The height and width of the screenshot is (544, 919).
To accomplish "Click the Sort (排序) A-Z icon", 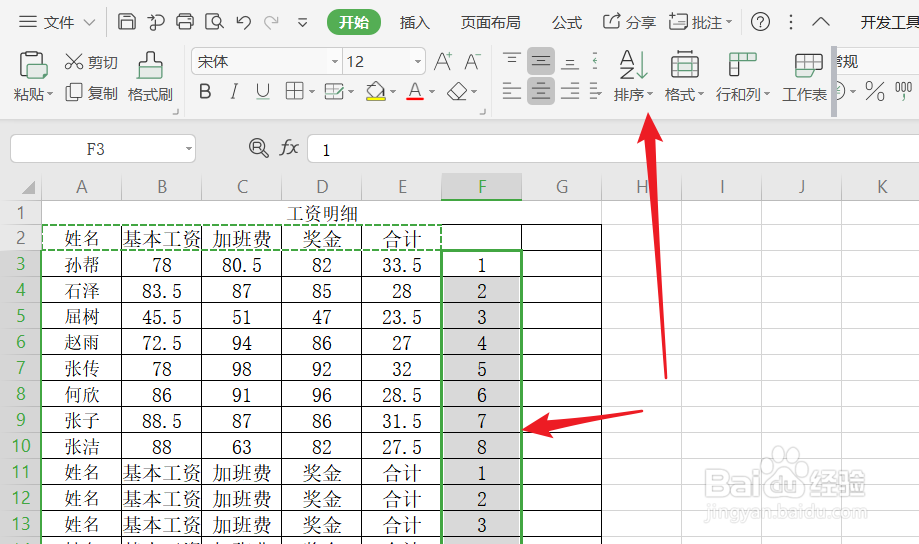I will [634, 64].
